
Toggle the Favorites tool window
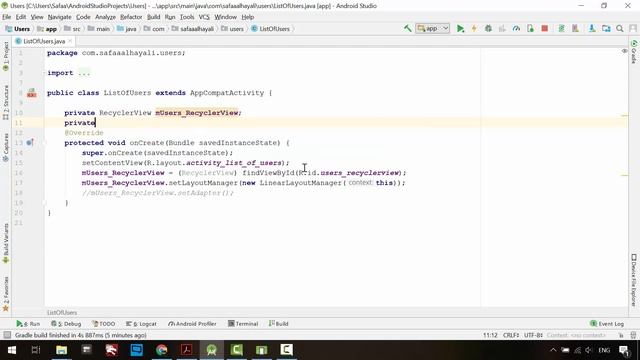pos(6,294)
